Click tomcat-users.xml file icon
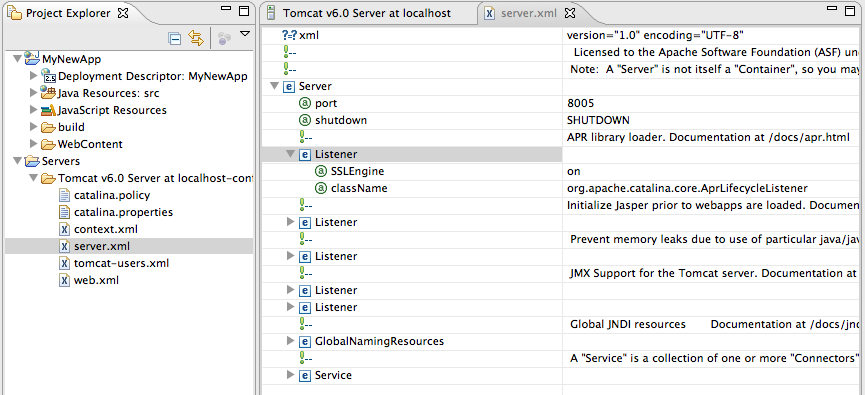The image size is (865, 395). click(65, 264)
